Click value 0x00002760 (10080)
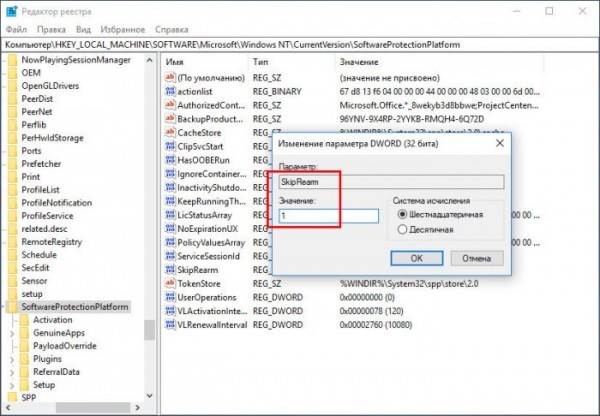 coord(376,325)
